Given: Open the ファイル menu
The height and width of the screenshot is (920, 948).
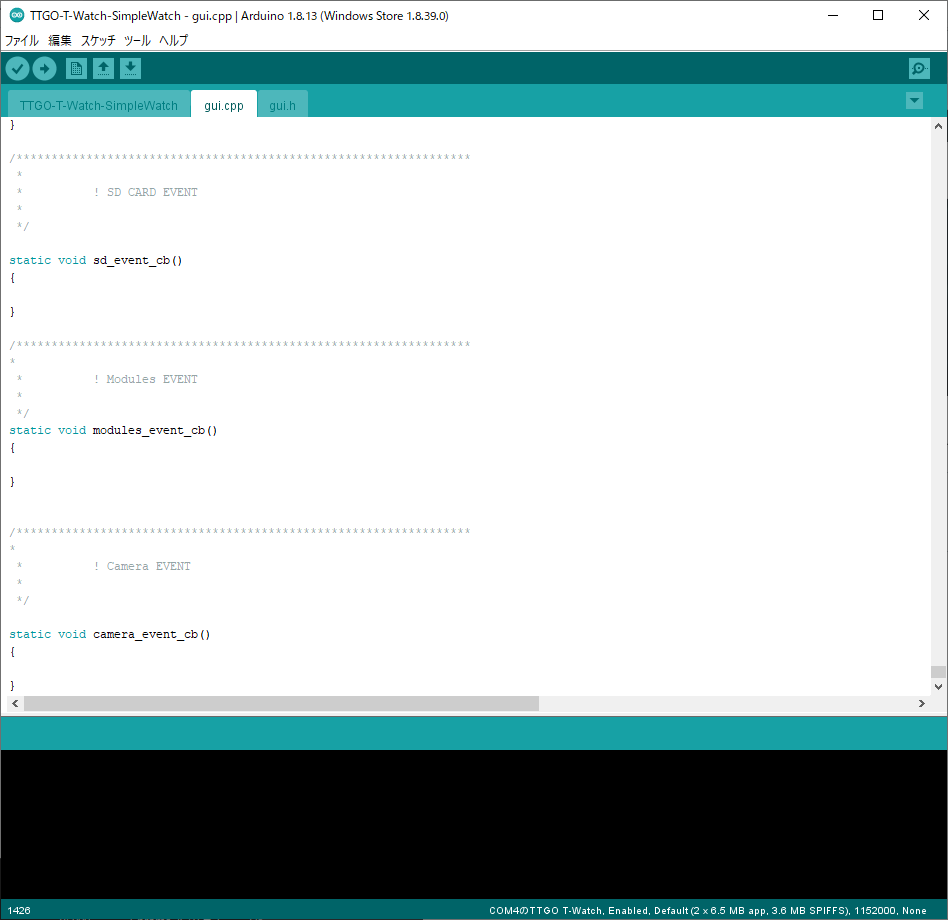Looking at the screenshot, I should 22,40.
